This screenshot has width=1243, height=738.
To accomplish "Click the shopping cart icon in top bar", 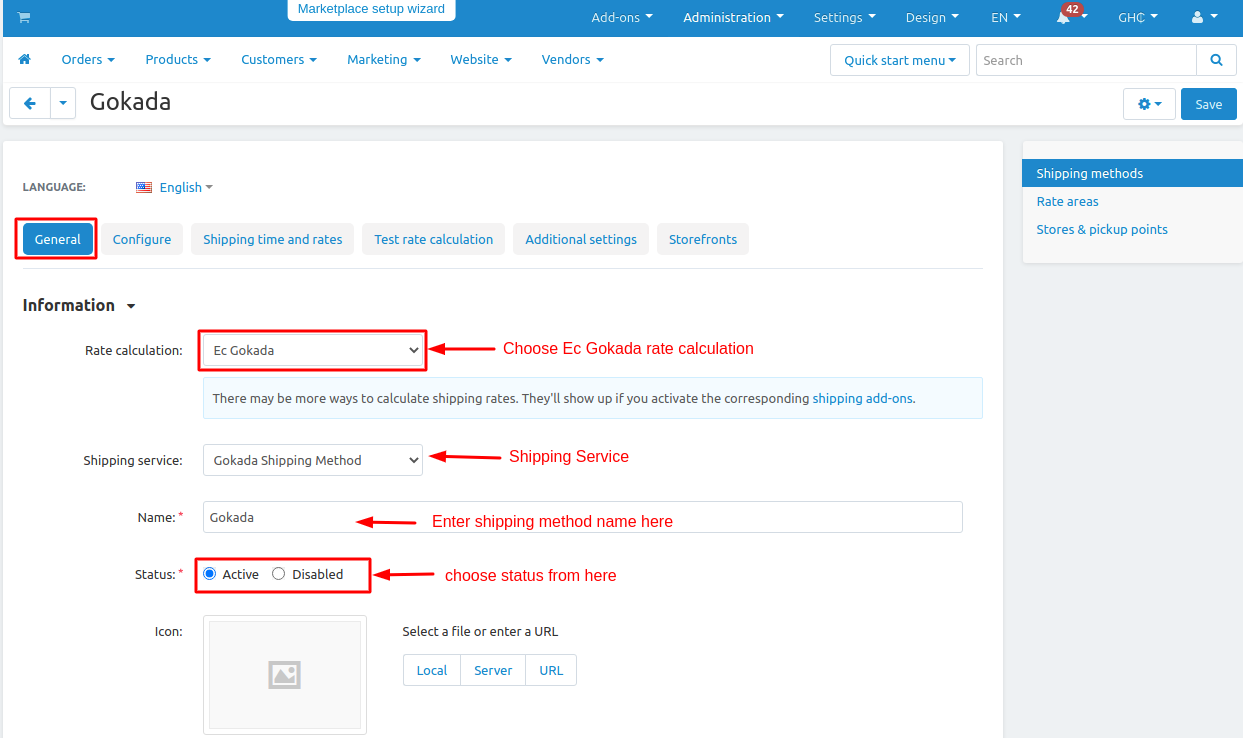I will point(24,17).
